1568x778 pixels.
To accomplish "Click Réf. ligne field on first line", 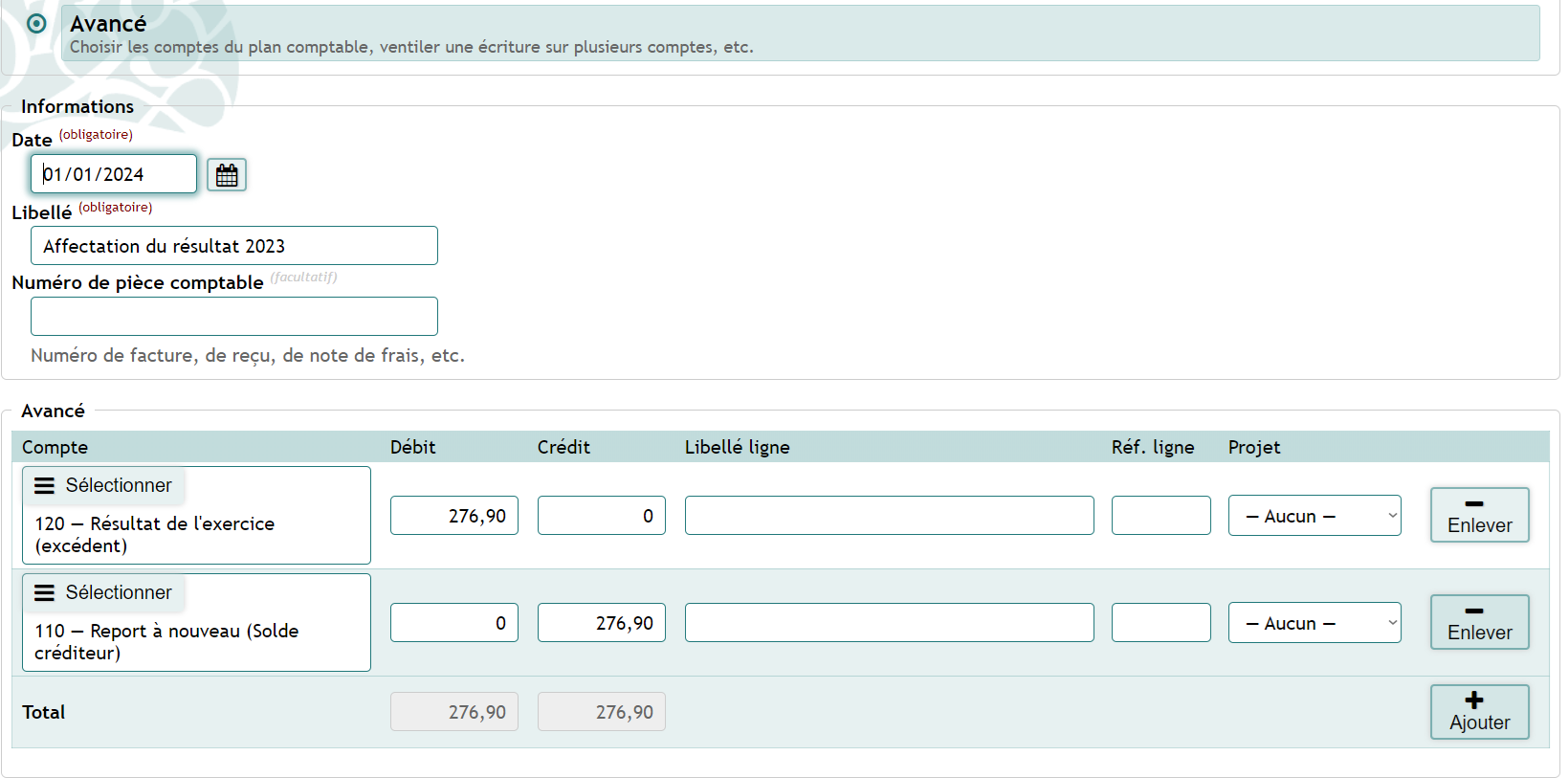I will point(1160,516).
